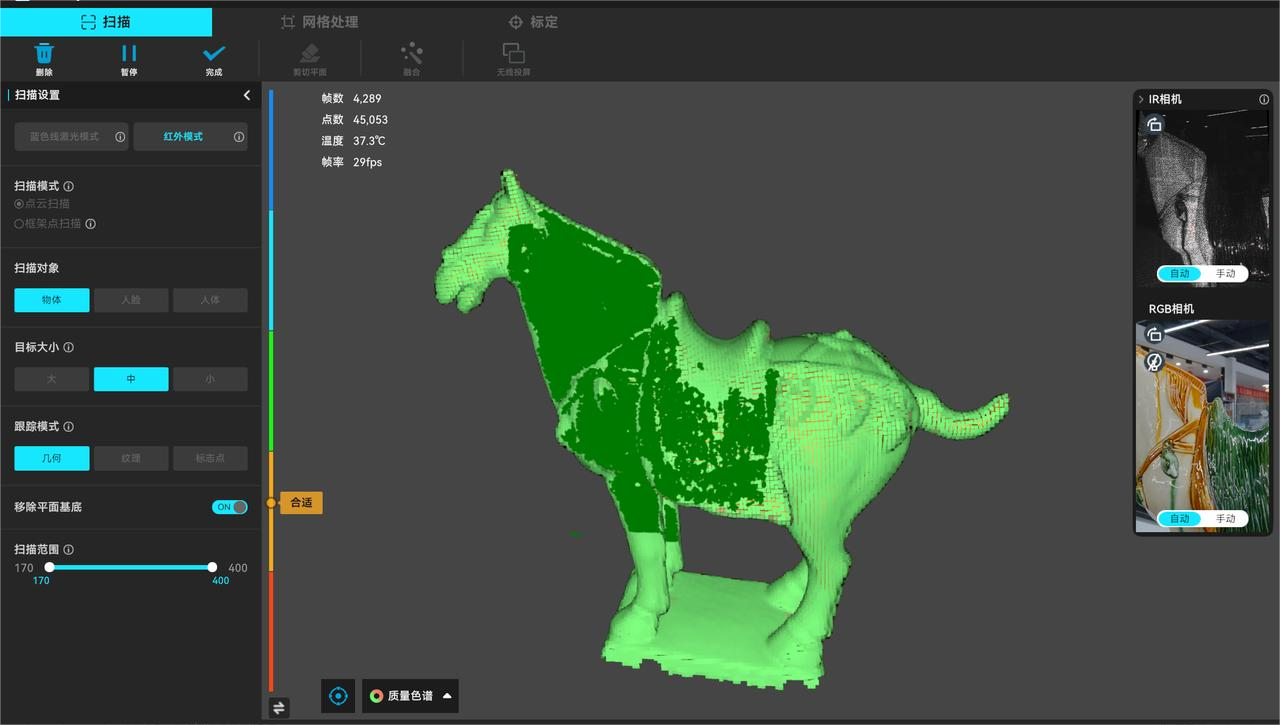
Task: Toggle the RGB camera flash icon
Action: (1154, 362)
